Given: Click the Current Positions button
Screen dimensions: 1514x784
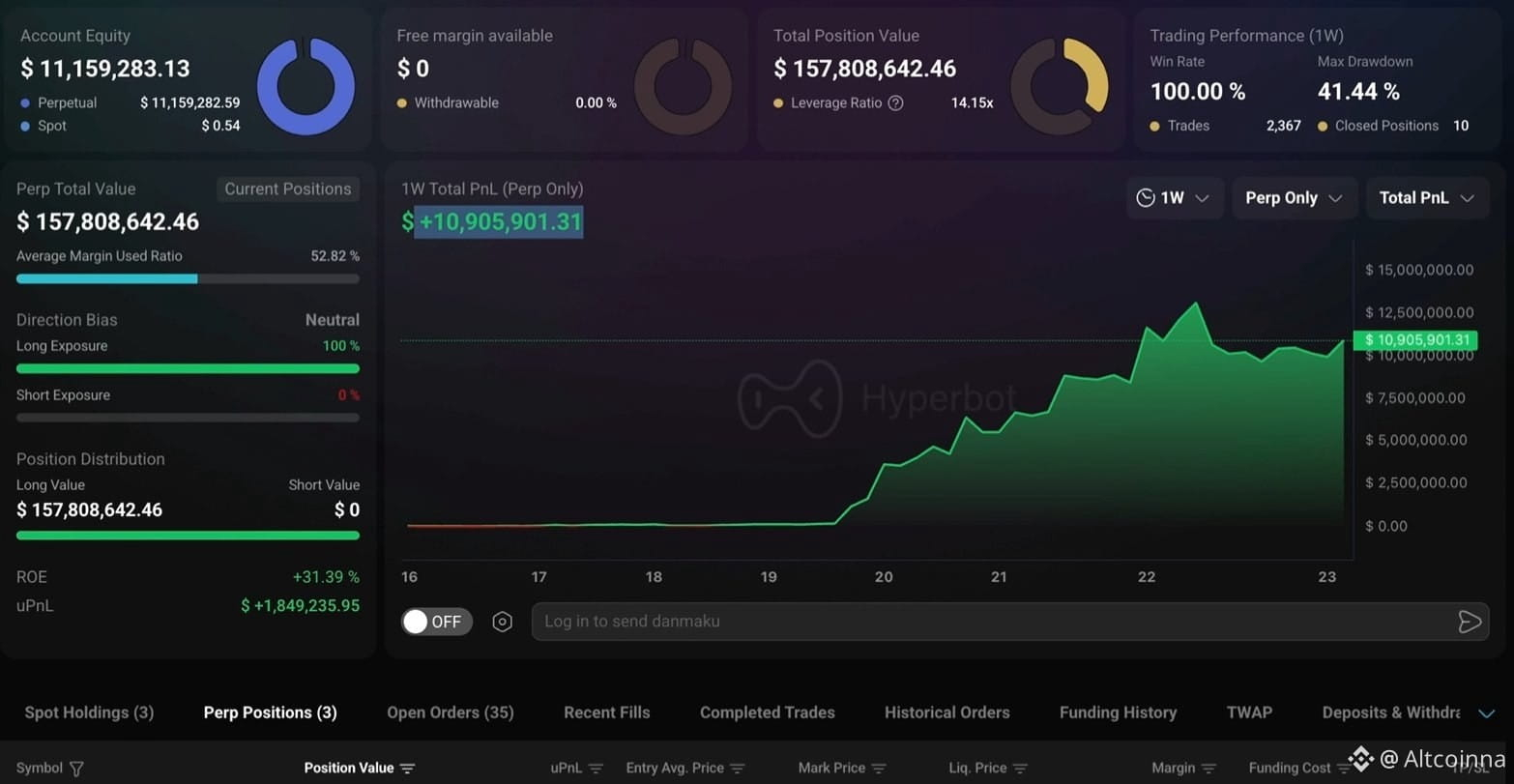Looking at the screenshot, I should coord(288,189).
